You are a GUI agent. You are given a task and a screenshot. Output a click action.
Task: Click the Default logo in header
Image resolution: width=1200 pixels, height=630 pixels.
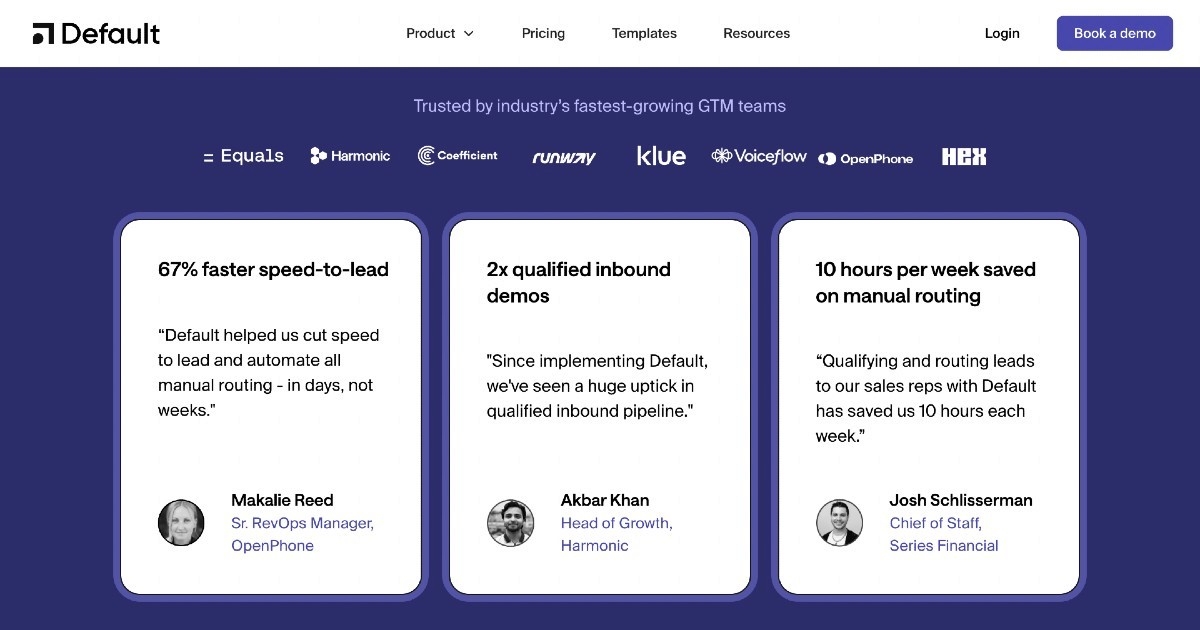click(96, 33)
